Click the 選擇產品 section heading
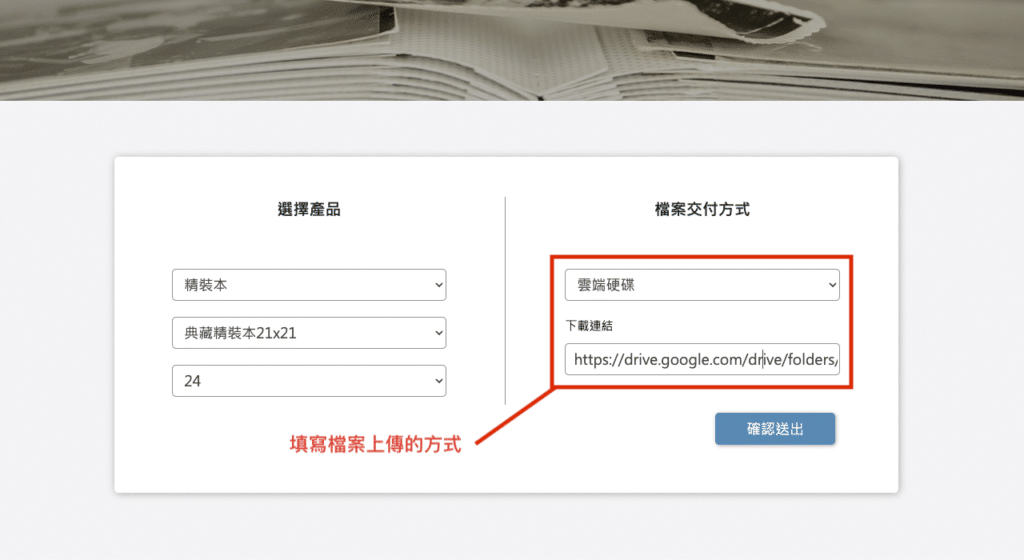This screenshot has height=560, width=1024. click(x=309, y=209)
